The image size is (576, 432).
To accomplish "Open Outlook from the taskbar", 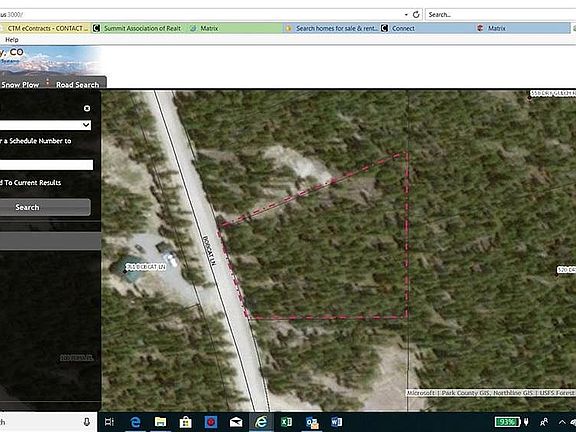I will [x=312, y=422].
